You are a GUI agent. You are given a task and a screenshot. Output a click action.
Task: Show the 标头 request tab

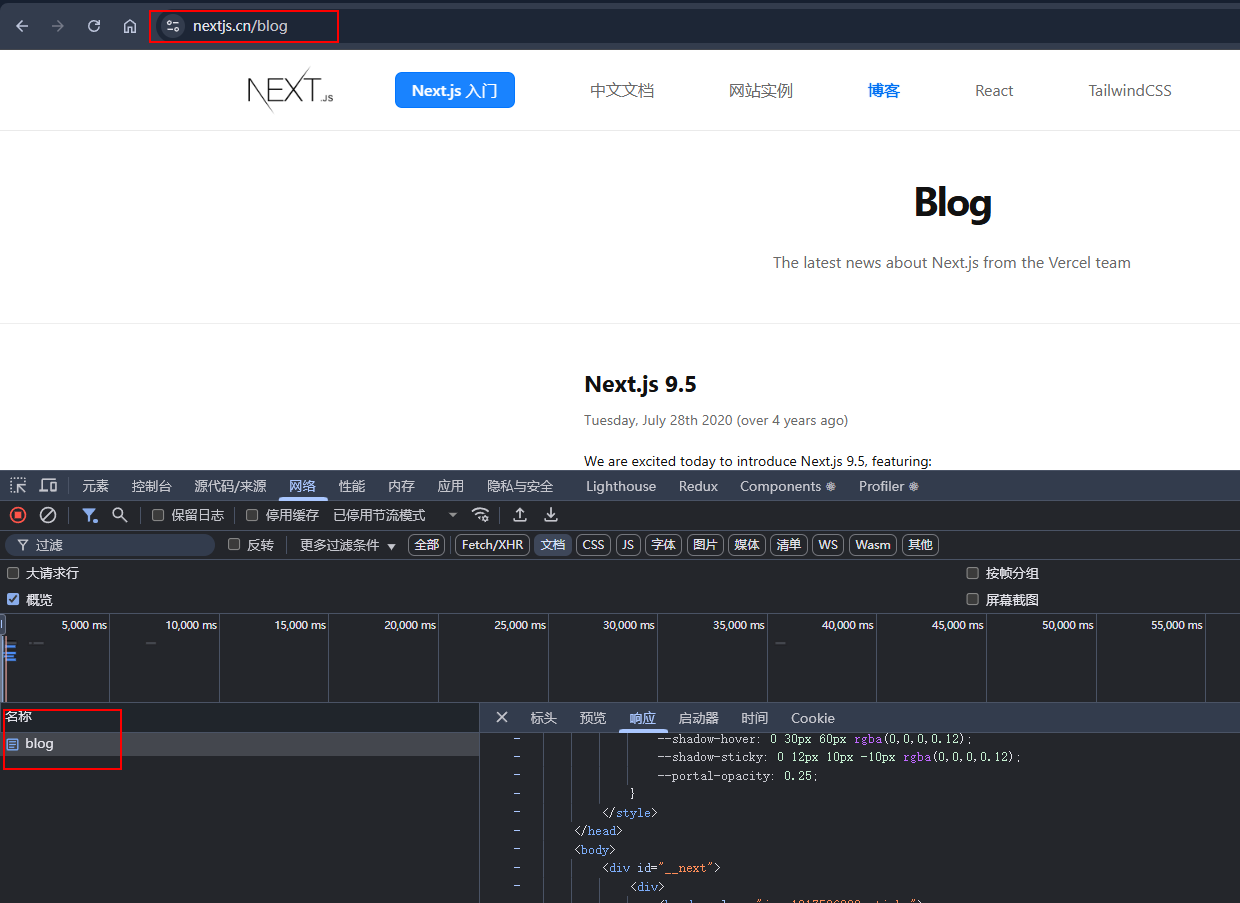pos(544,718)
